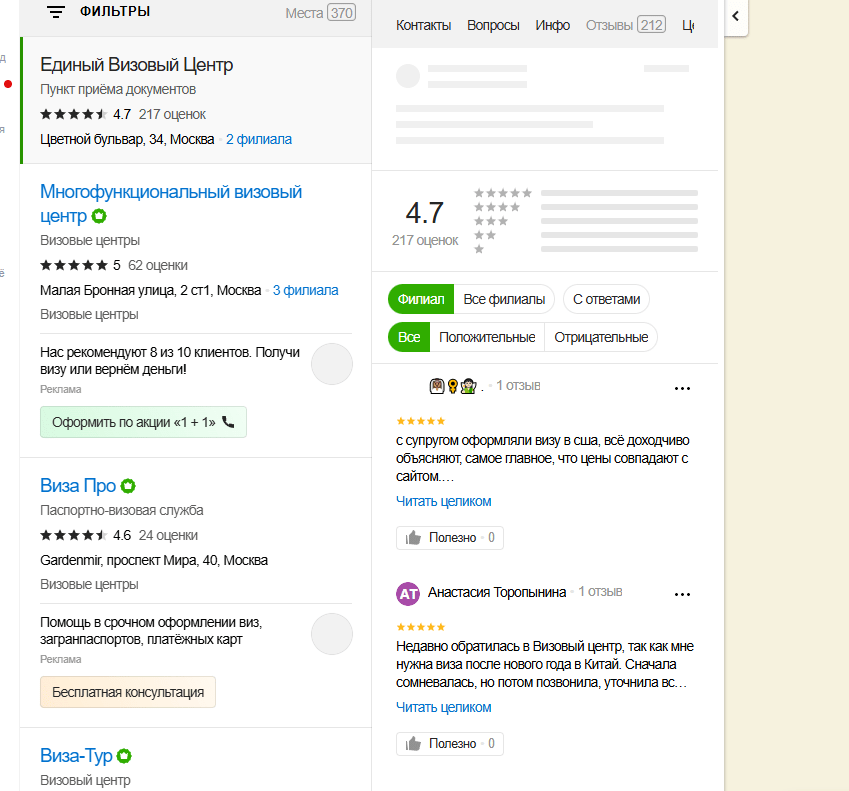Screen dimensions: 849x791
Task: Click thumbs-up Полезно on first review
Action: [x=450, y=538]
